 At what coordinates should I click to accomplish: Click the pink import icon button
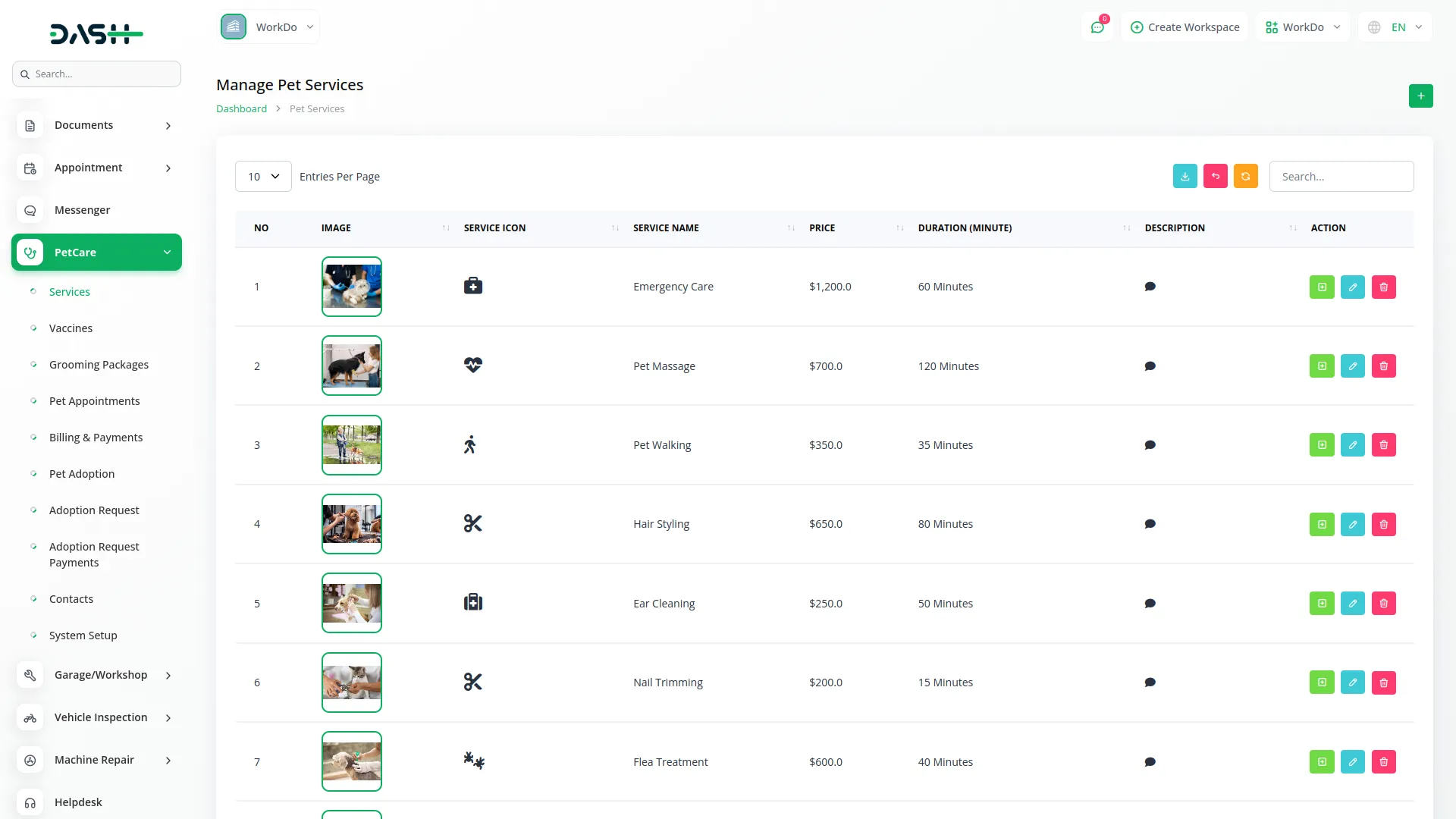point(1215,176)
